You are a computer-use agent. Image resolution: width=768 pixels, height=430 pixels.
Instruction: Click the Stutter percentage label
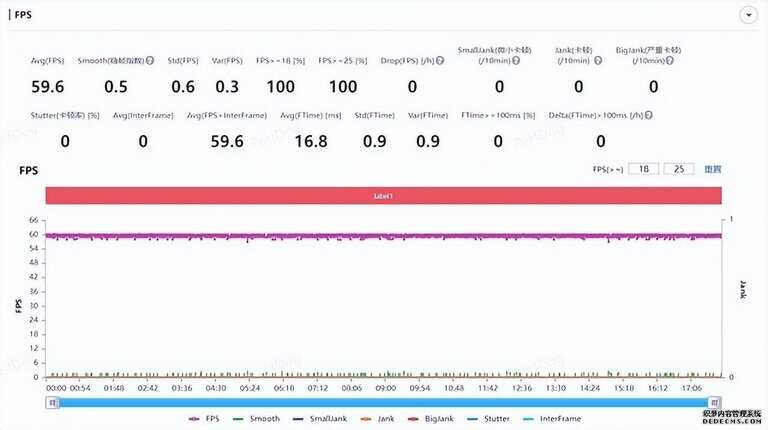coord(65,115)
